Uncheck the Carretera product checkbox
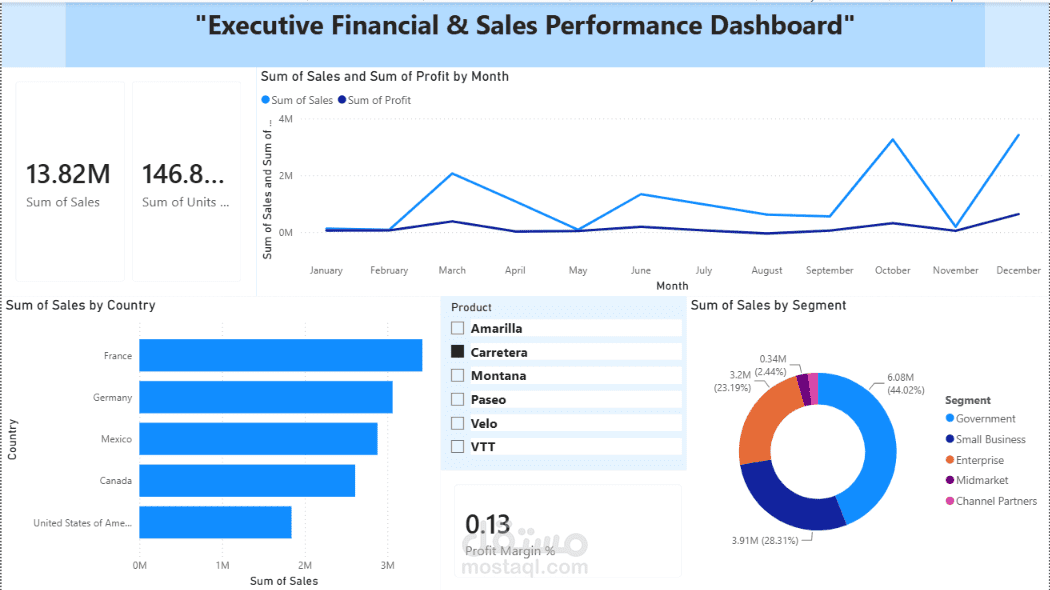Viewport: 1050px width, 590px height. 457,352
